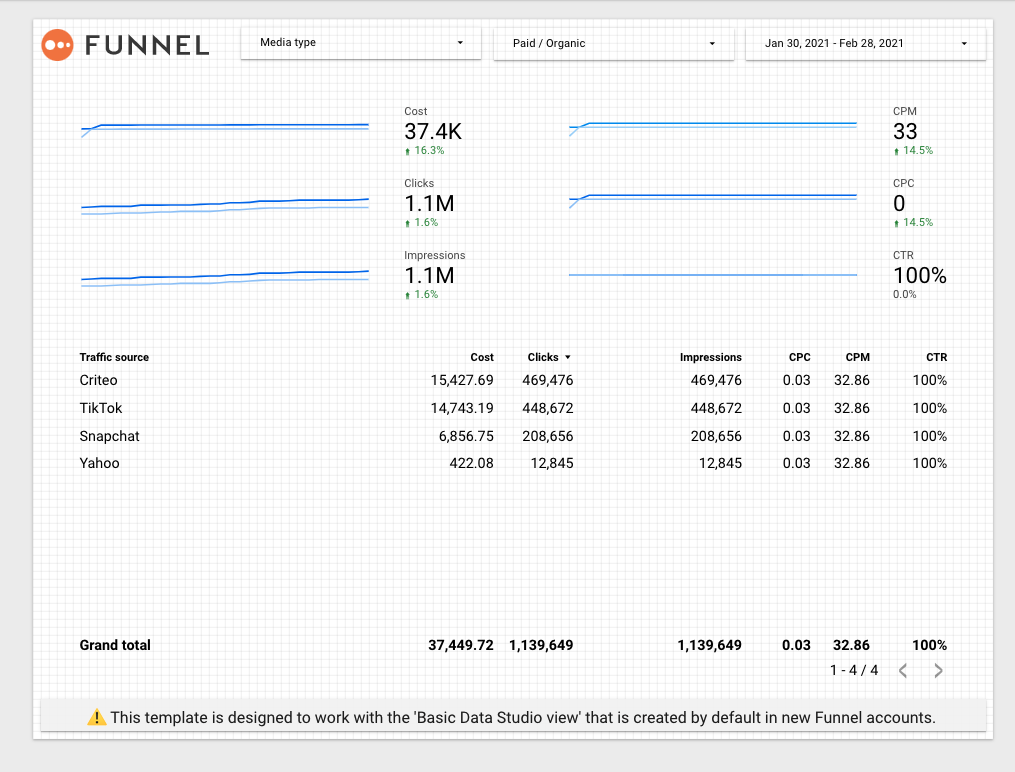The width and height of the screenshot is (1015, 772).
Task: Sort table by Traffic source header
Action: [x=114, y=357]
